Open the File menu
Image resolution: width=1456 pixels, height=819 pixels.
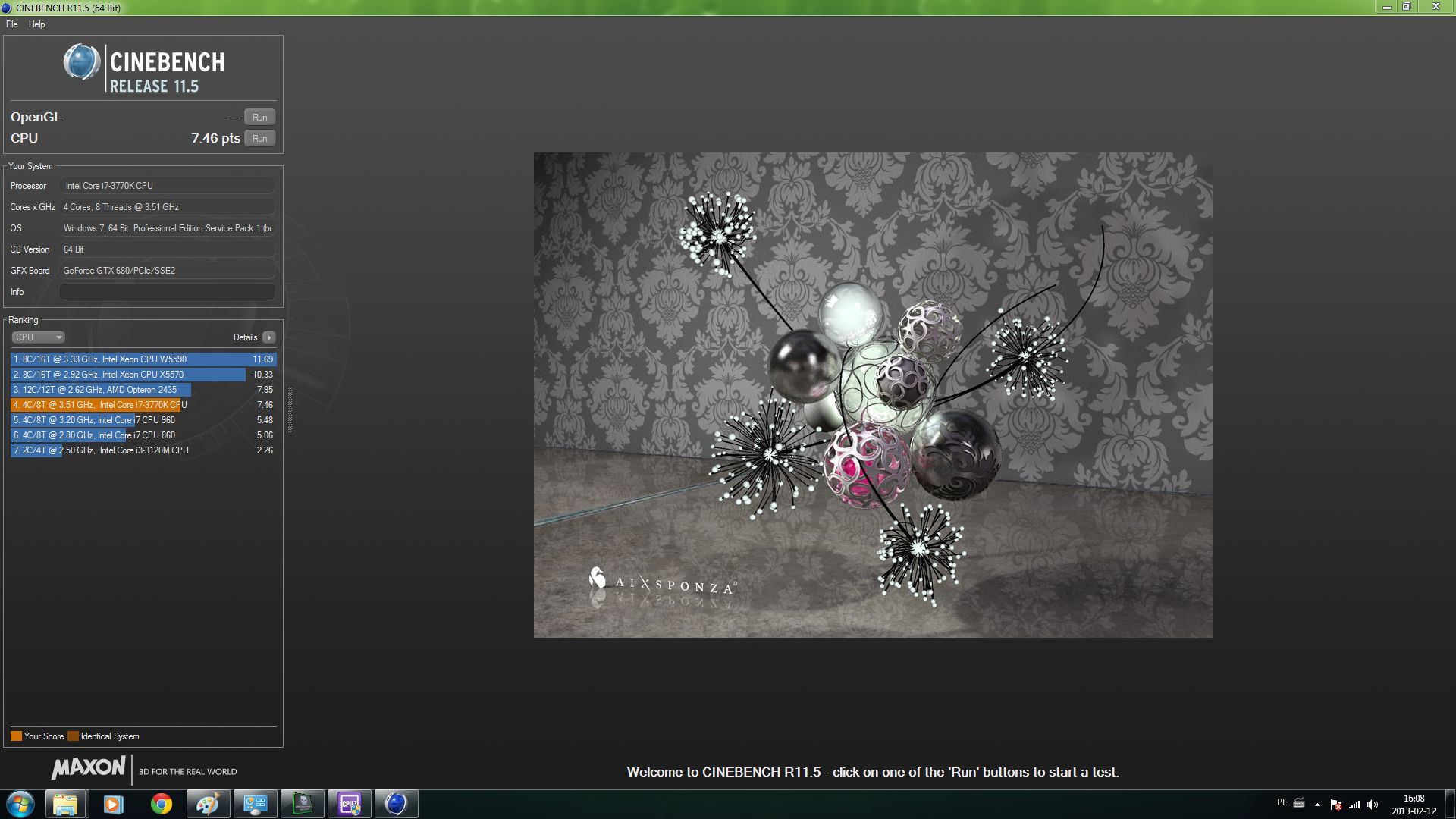point(12,24)
